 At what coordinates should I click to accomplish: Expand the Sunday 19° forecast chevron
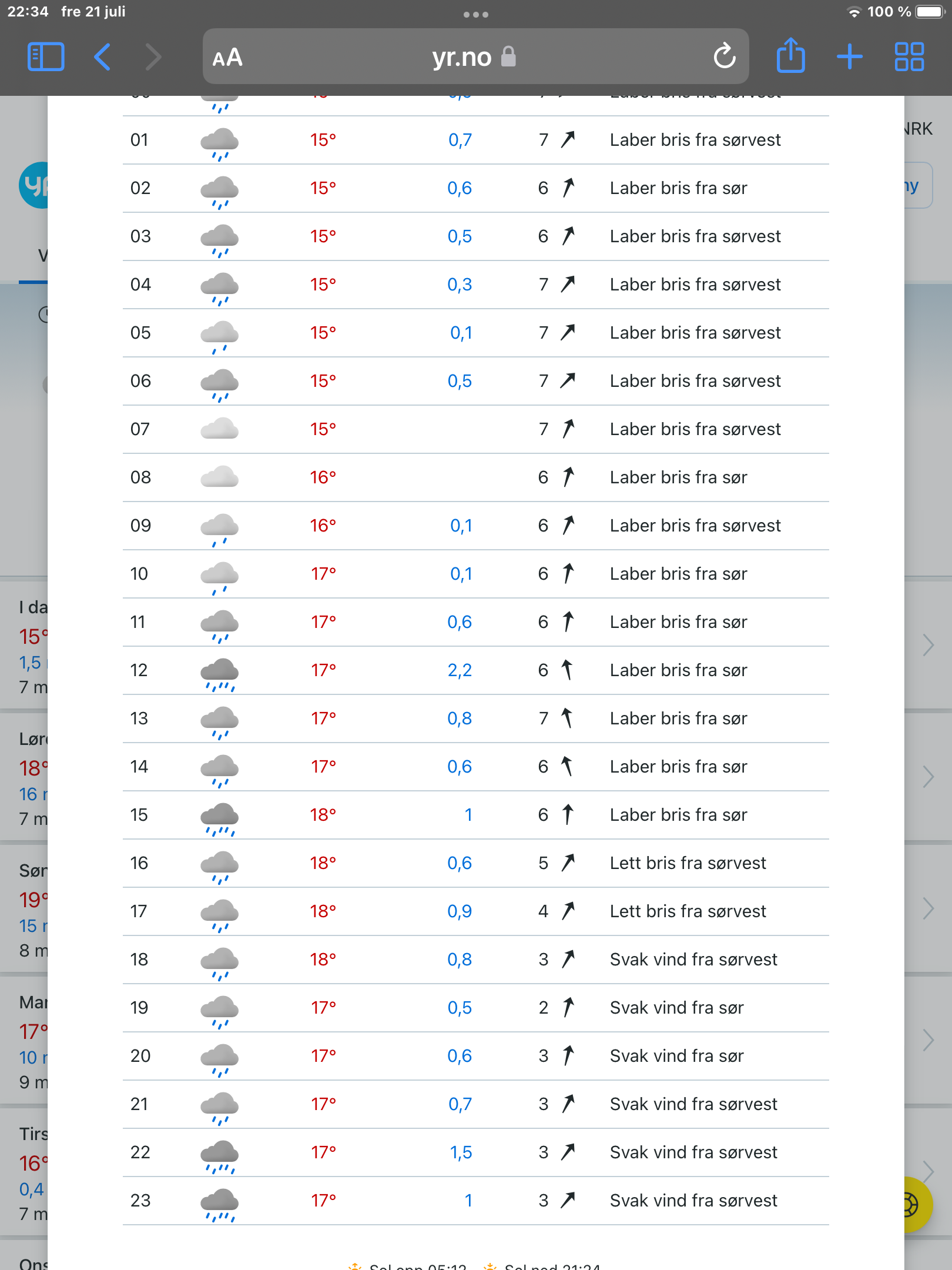tap(928, 908)
